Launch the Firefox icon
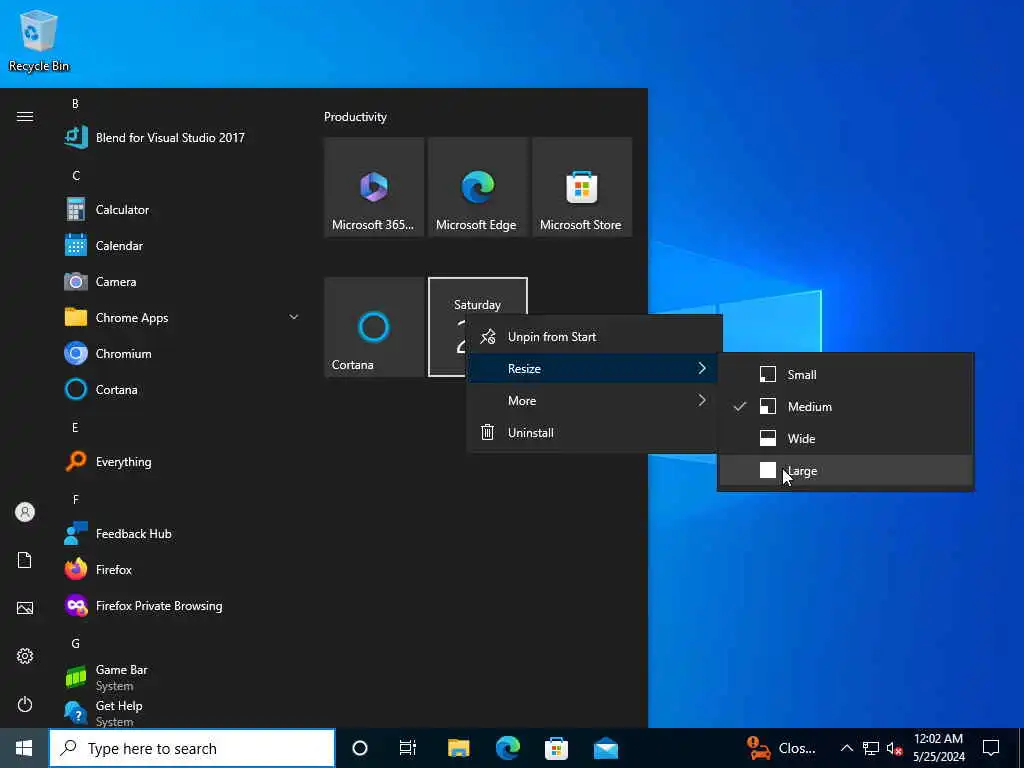 pyautogui.click(x=76, y=569)
